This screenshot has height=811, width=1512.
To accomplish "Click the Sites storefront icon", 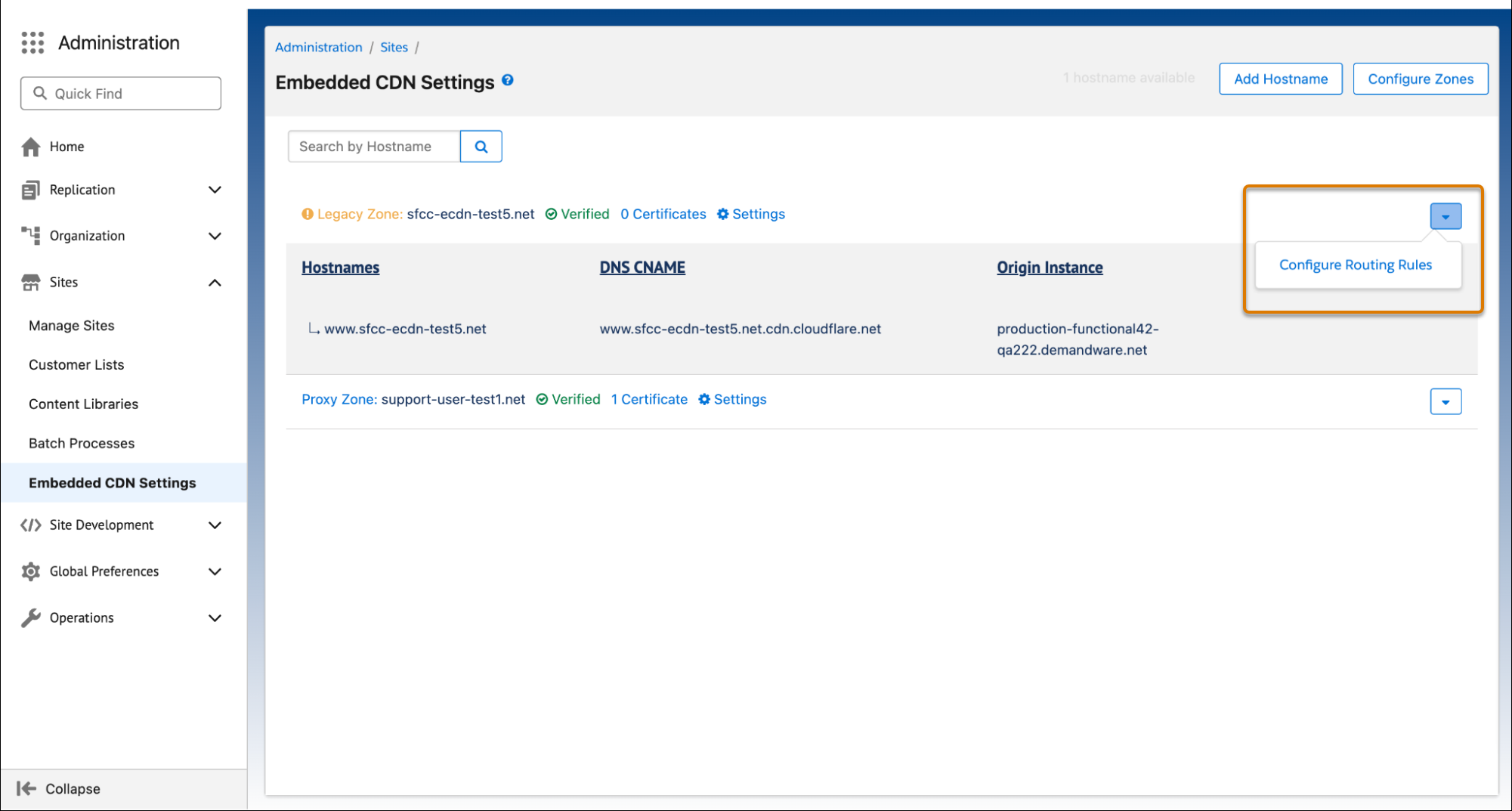I will click(x=31, y=282).
